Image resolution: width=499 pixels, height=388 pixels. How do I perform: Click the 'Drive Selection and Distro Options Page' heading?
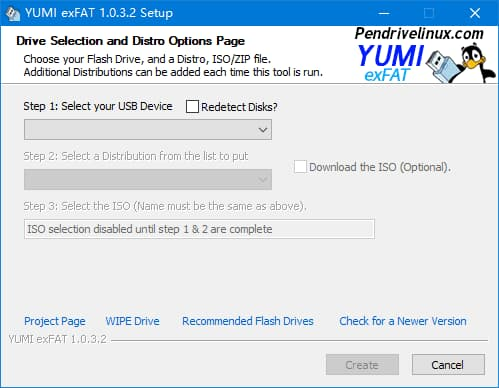(130, 41)
